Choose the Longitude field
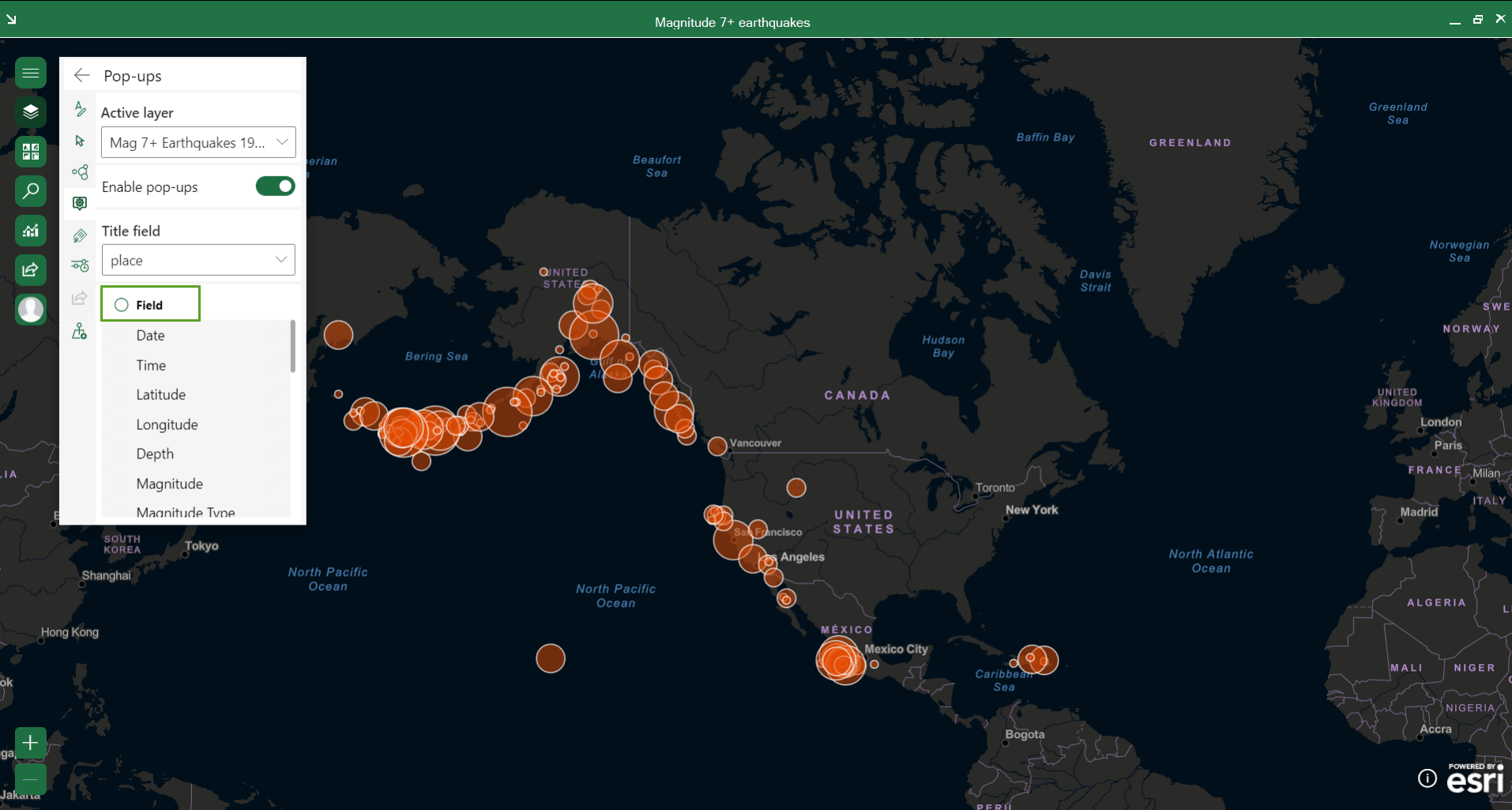1512x810 pixels. [x=167, y=424]
